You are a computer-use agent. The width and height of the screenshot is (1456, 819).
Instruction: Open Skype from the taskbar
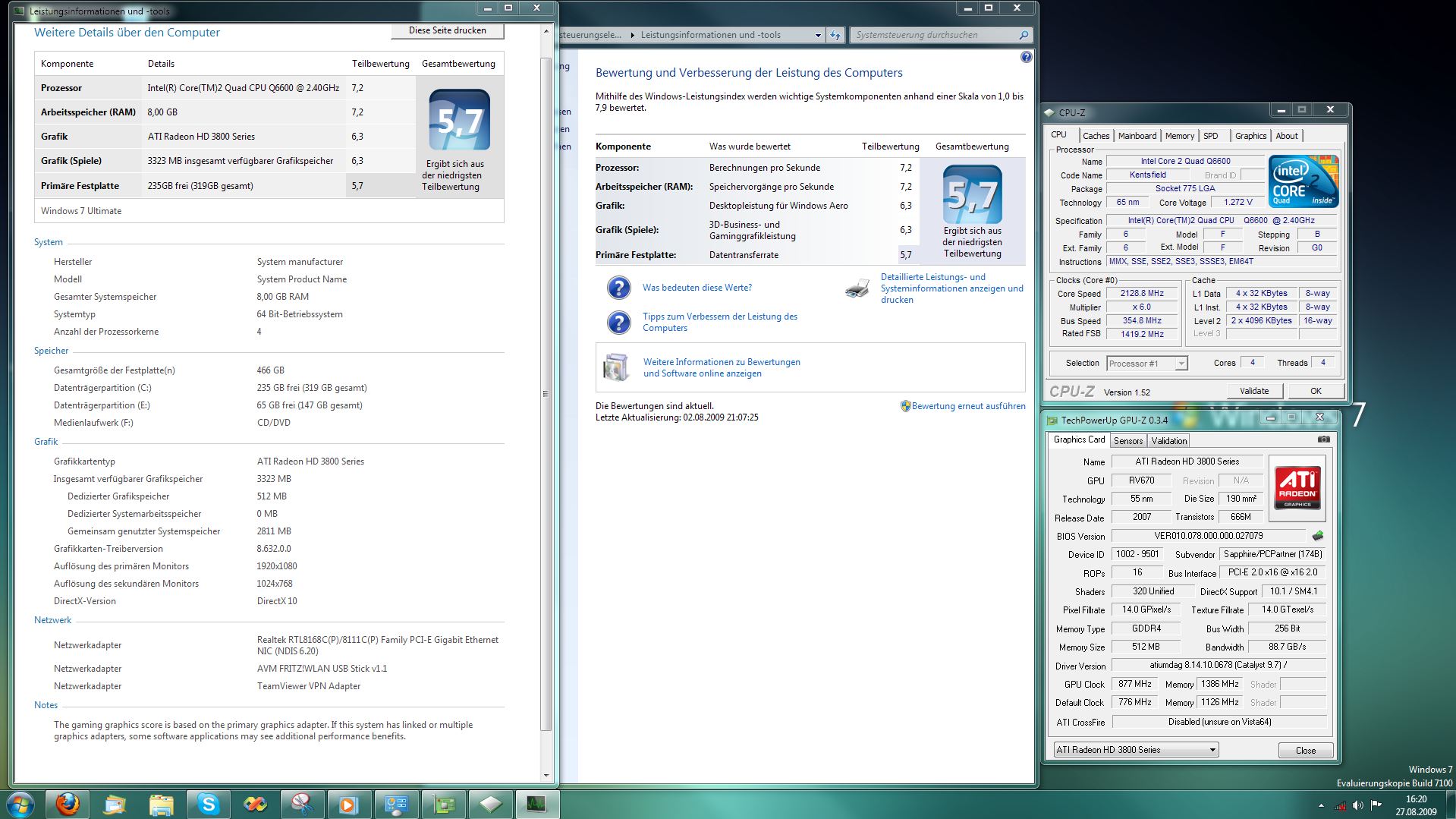point(208,804)
